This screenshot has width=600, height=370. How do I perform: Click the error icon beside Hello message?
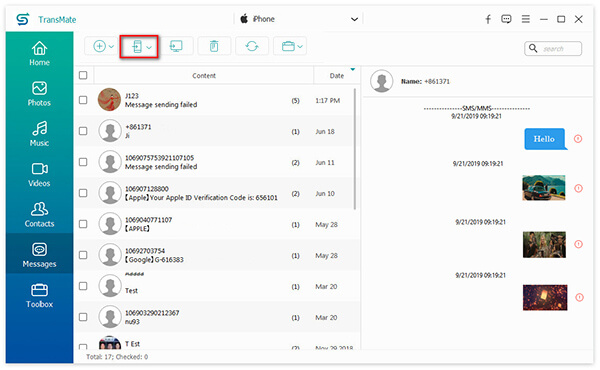click(578, 139)
